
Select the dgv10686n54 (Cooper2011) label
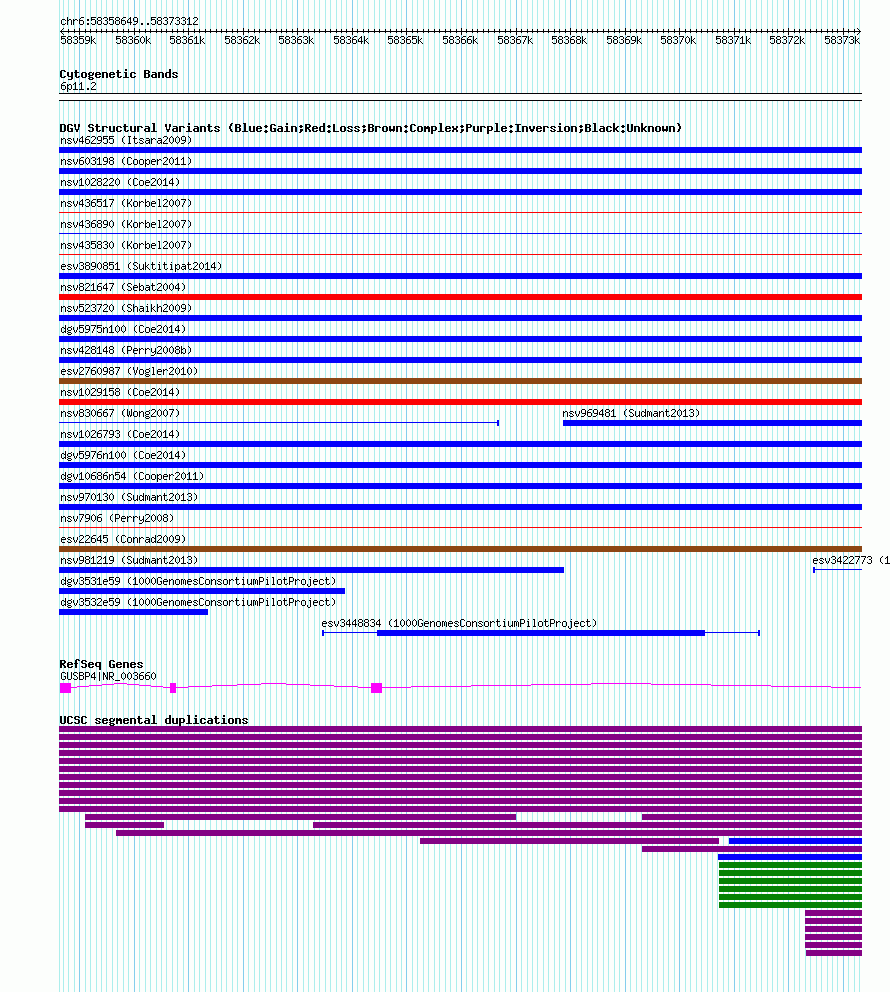(x=132, y=476)
